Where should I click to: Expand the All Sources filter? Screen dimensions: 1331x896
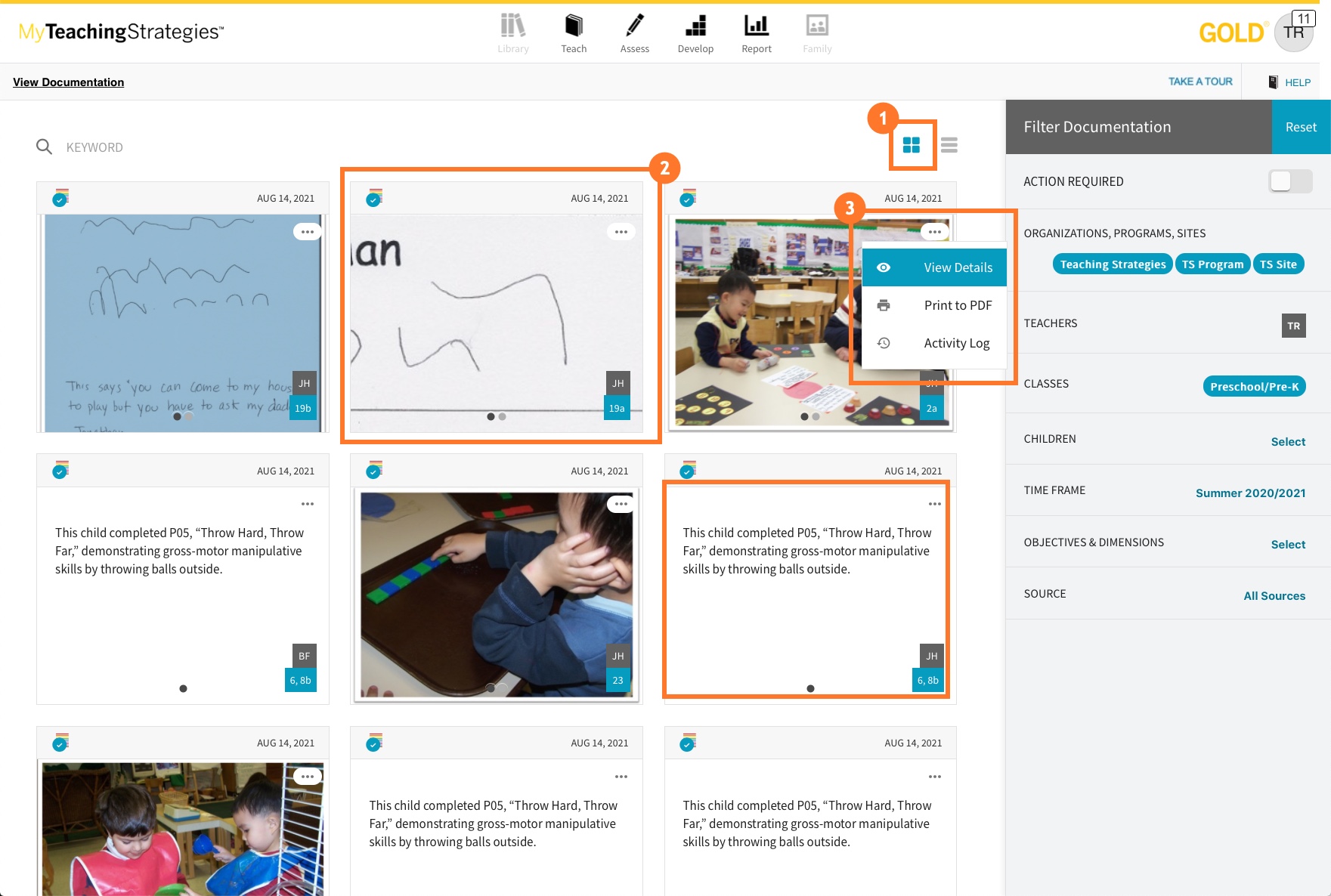1274,596
